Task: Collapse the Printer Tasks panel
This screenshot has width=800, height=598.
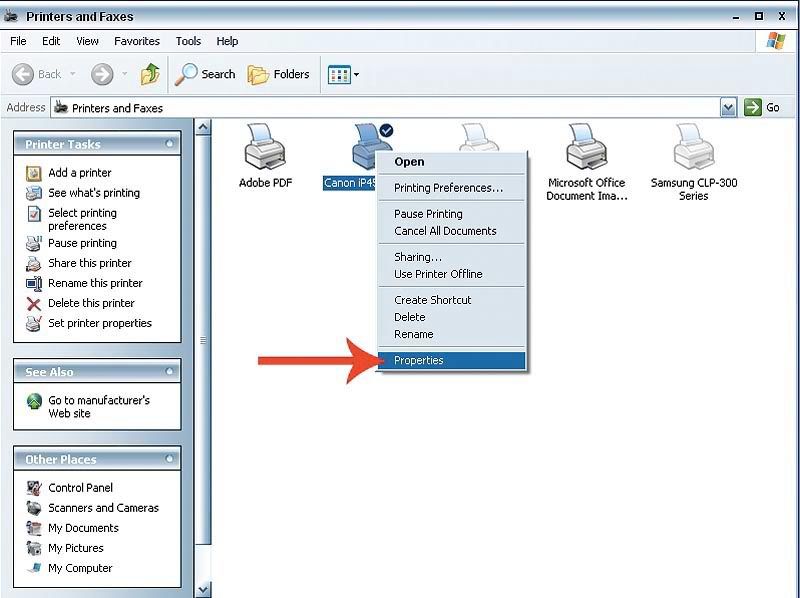Action: pyautogui.click(x=170, y=144)
